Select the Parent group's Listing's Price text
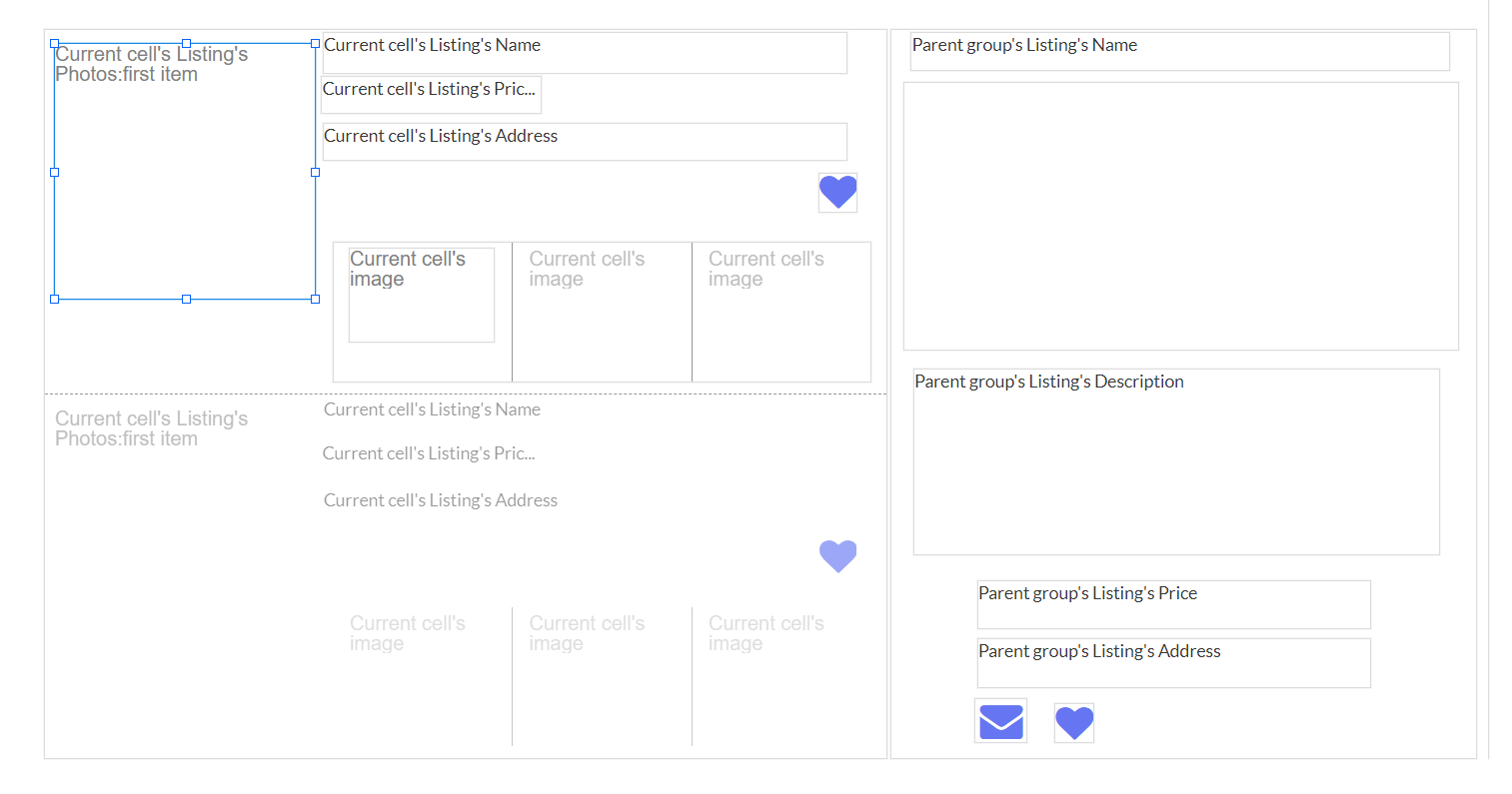The image size is (1512, 794). tap(1173, 604)
